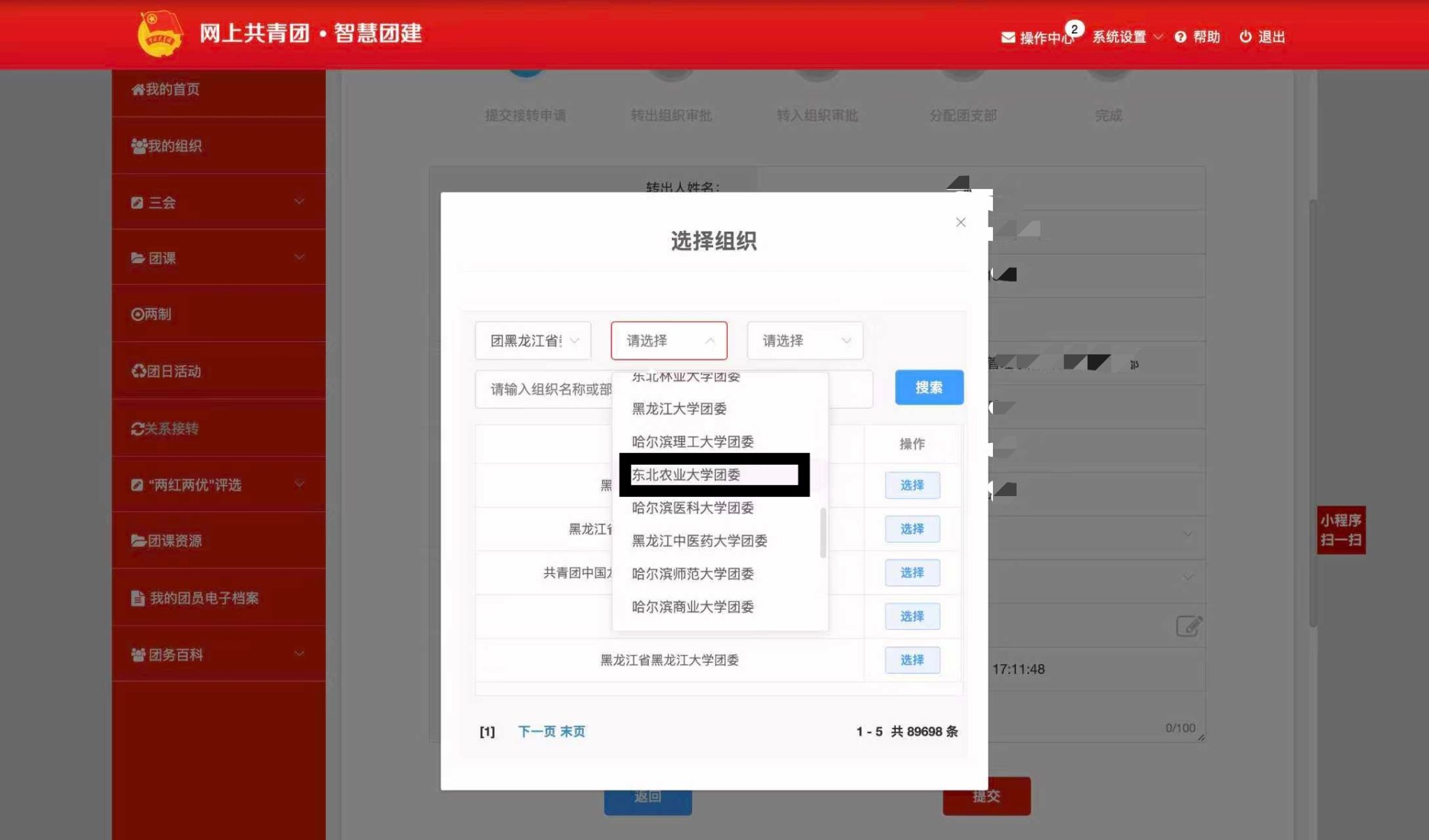Click 选择 for 黑龙江省黑龙江大学团委 row
1429x840 pixels.
[x=913, y=660]
